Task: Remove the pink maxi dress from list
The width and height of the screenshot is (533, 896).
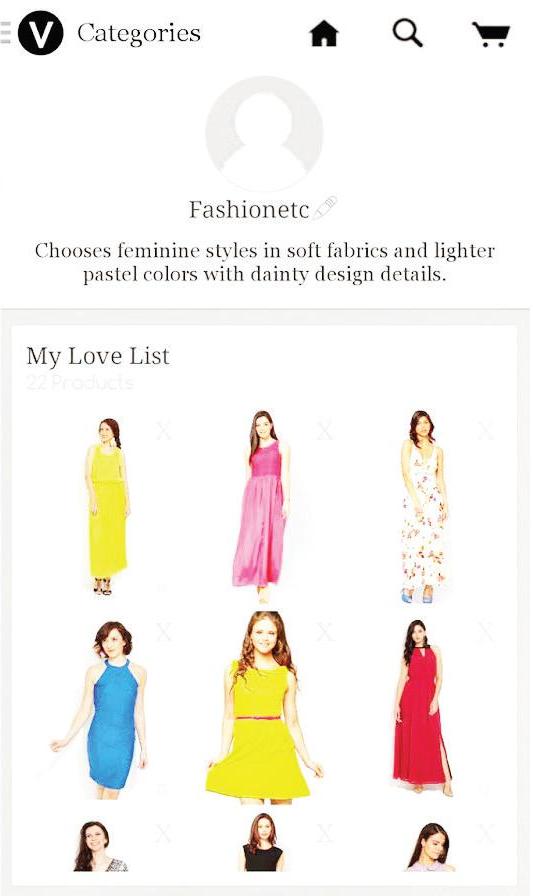Action: 324,430
